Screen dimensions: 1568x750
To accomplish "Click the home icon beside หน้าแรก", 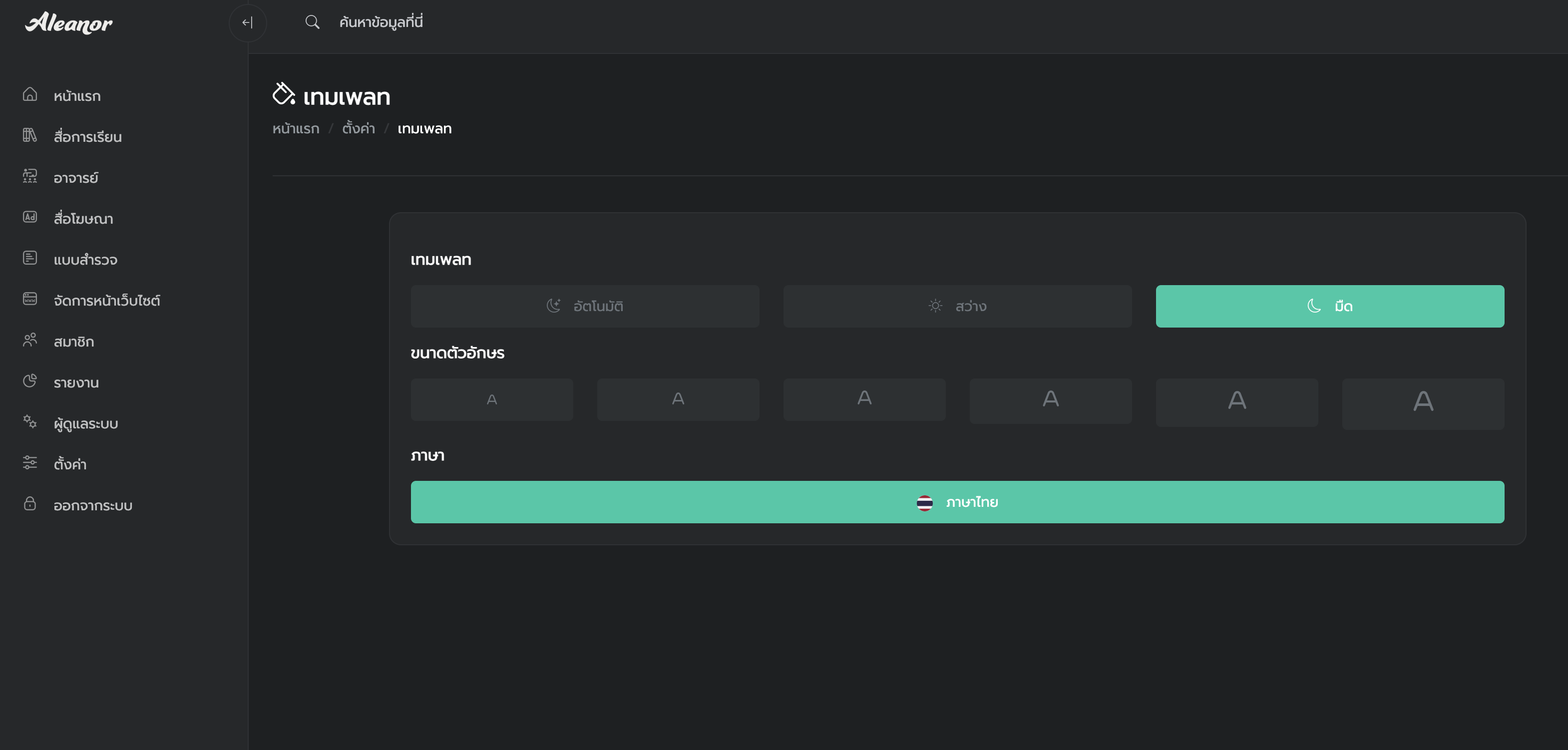I will pos(30,94).
